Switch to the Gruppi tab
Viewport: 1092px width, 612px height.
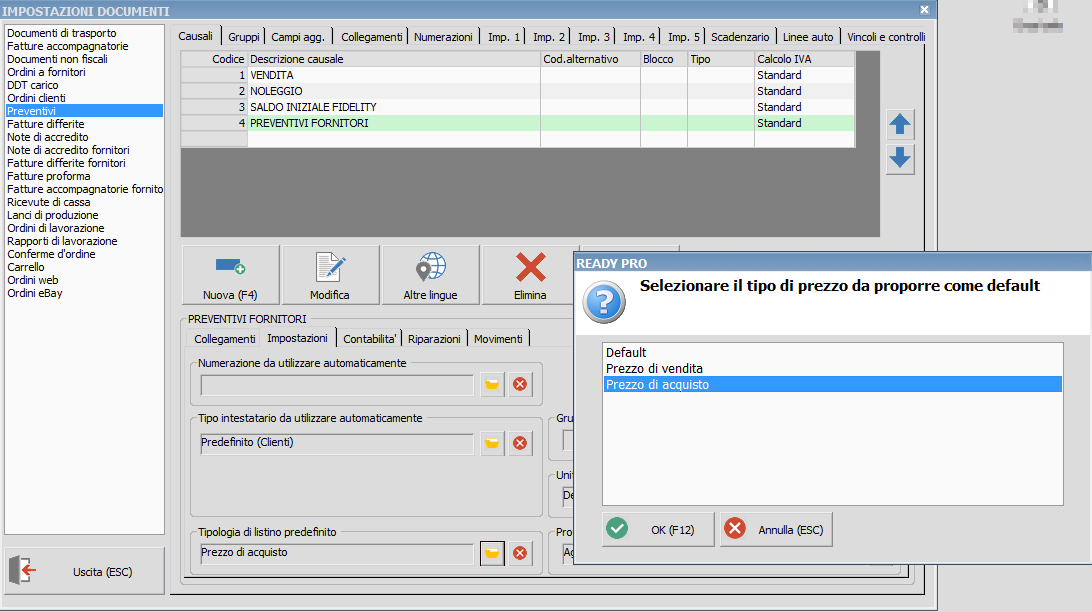[244, 37]
